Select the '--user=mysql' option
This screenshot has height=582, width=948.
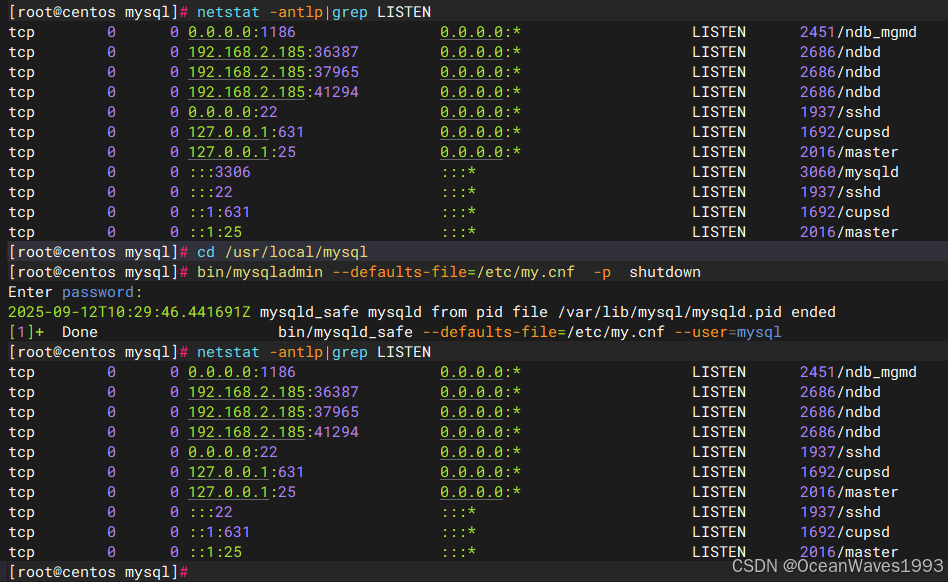point(728,332)
